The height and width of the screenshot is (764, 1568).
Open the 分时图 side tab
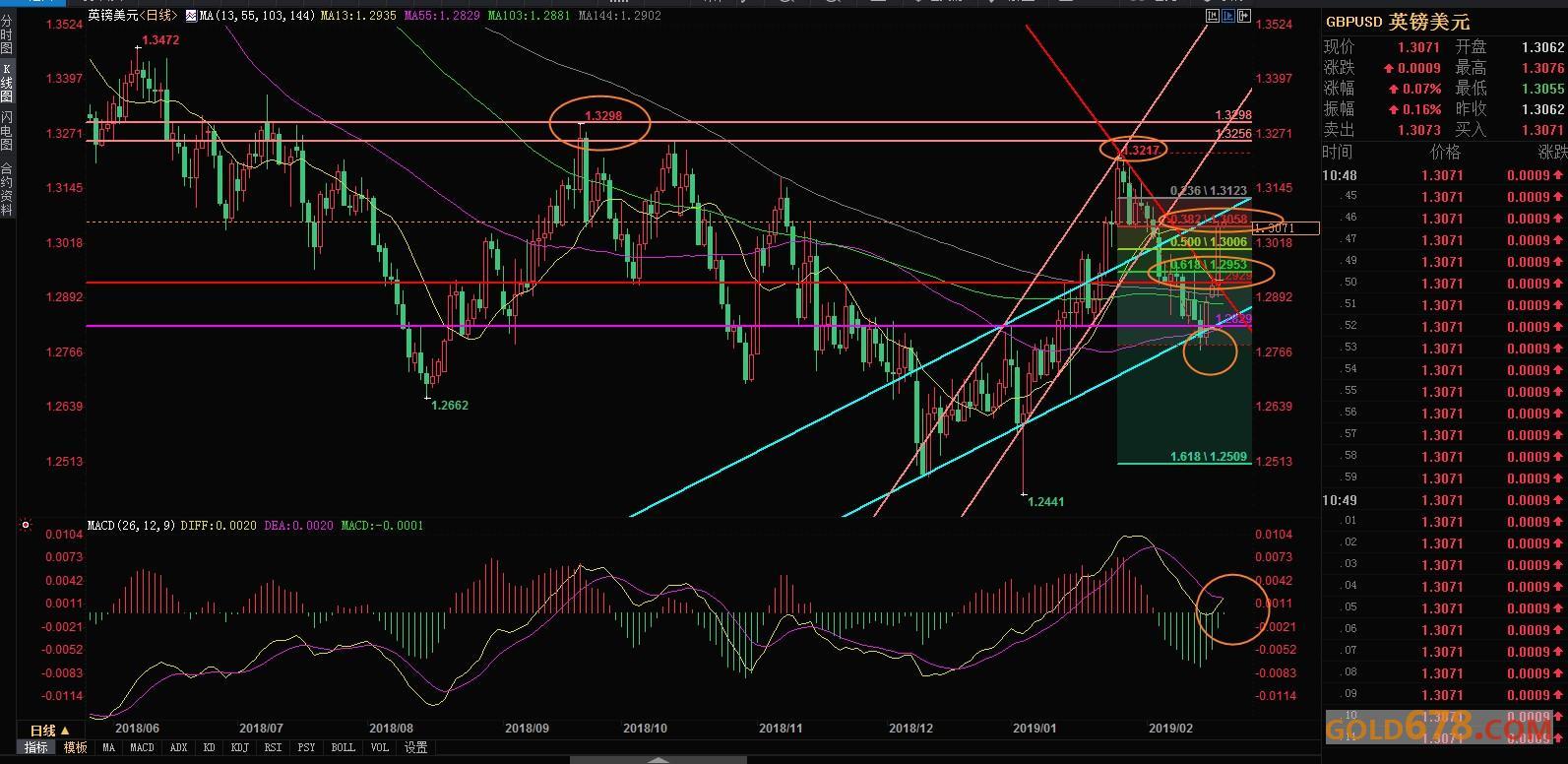pyautogui.click(x=7, y=34)
